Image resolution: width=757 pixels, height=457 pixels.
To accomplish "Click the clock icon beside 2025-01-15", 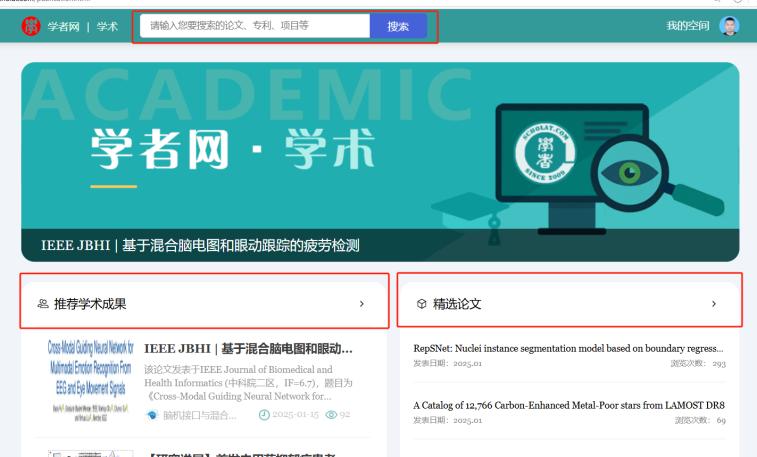I will click(x=264, y=415).
